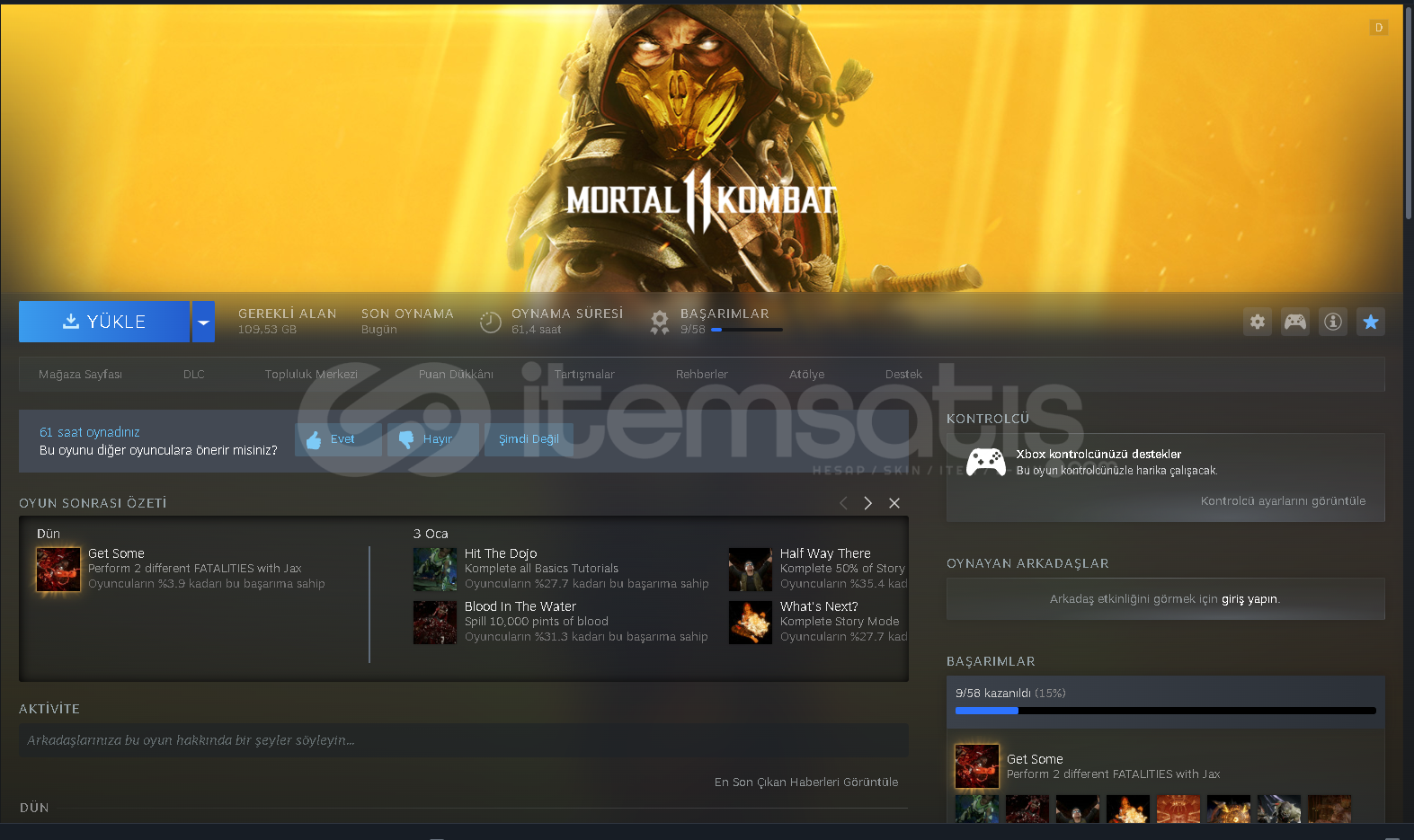The image size is (1414, 840).
Task: Open the Destek tab
Action: click(x=903, y=374)
